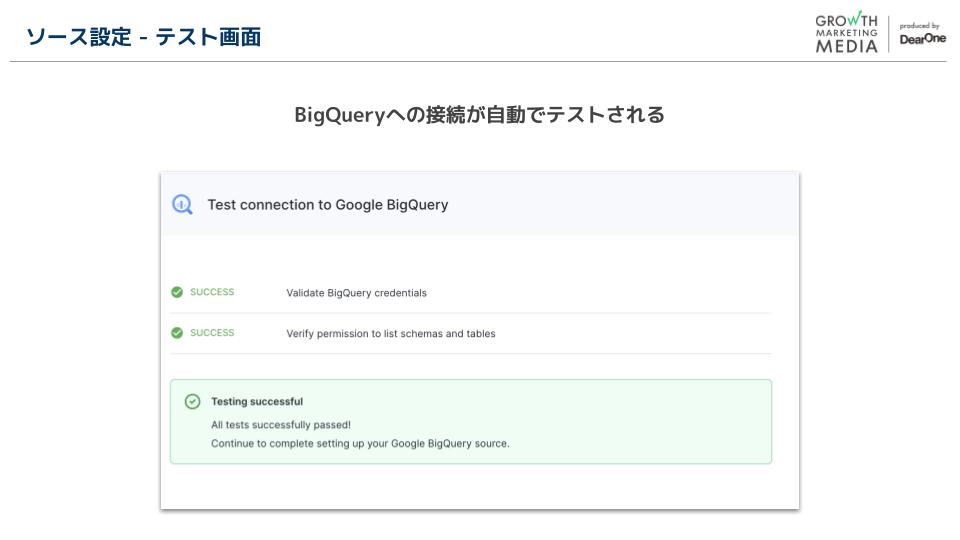Click the SUCCESS label for Verify permission row
The image size is (960, 540).
212,332
